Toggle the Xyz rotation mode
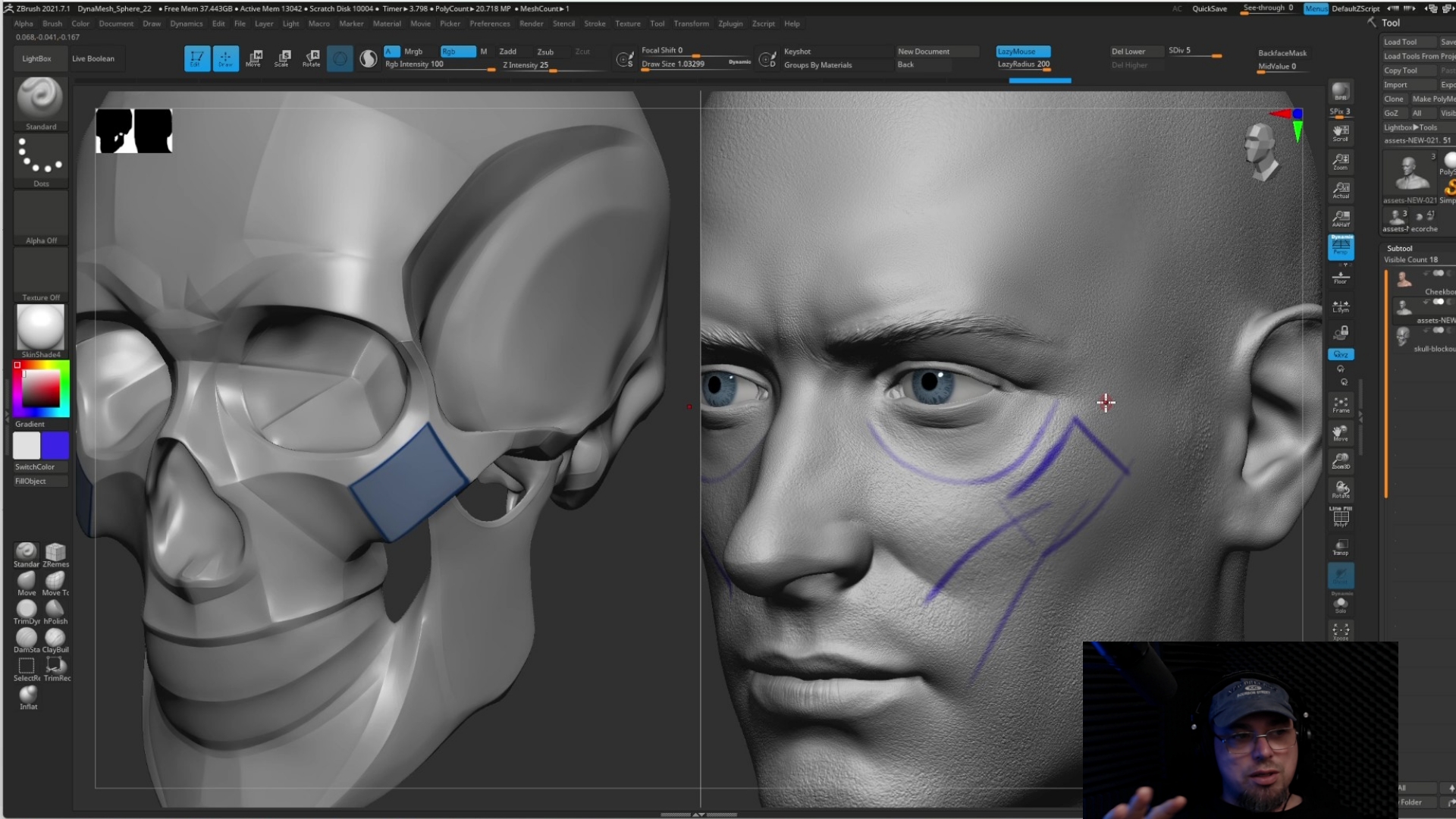Screen dimensions: 1456x819 point(1341,354)
